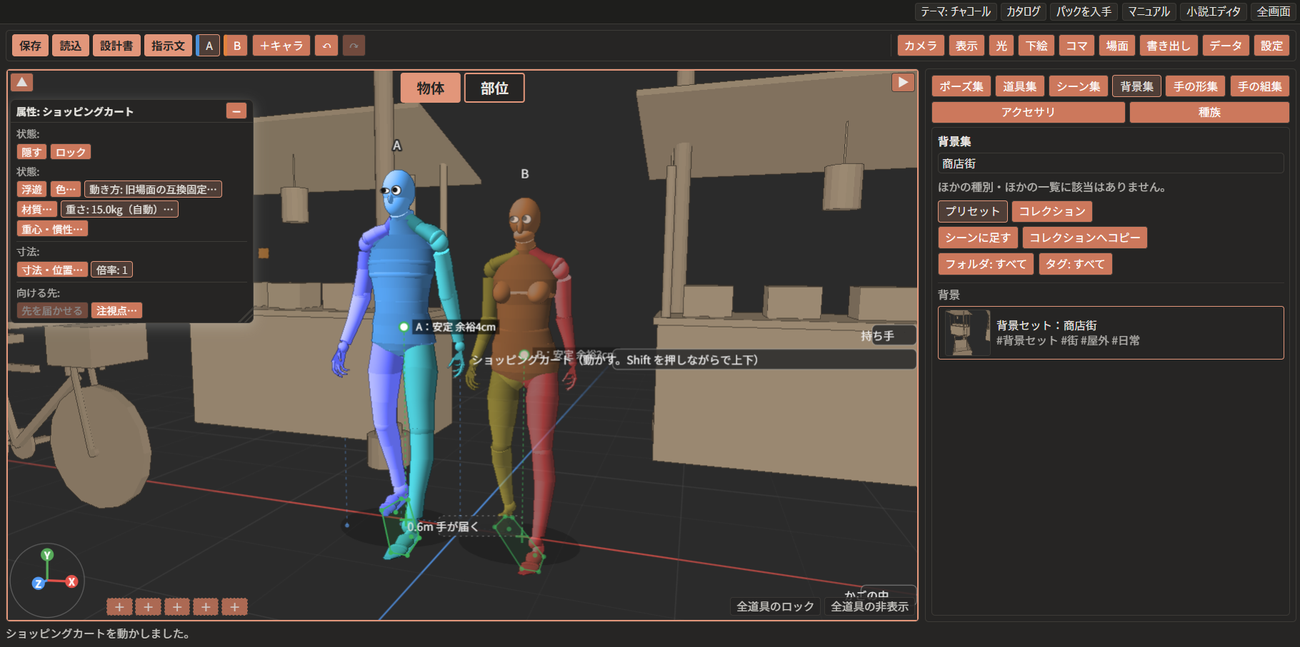Click the blue Z axis on the gizmo
Image resolution: width=1300 pixels, height=647 pixels.
[x=38, y=583]
